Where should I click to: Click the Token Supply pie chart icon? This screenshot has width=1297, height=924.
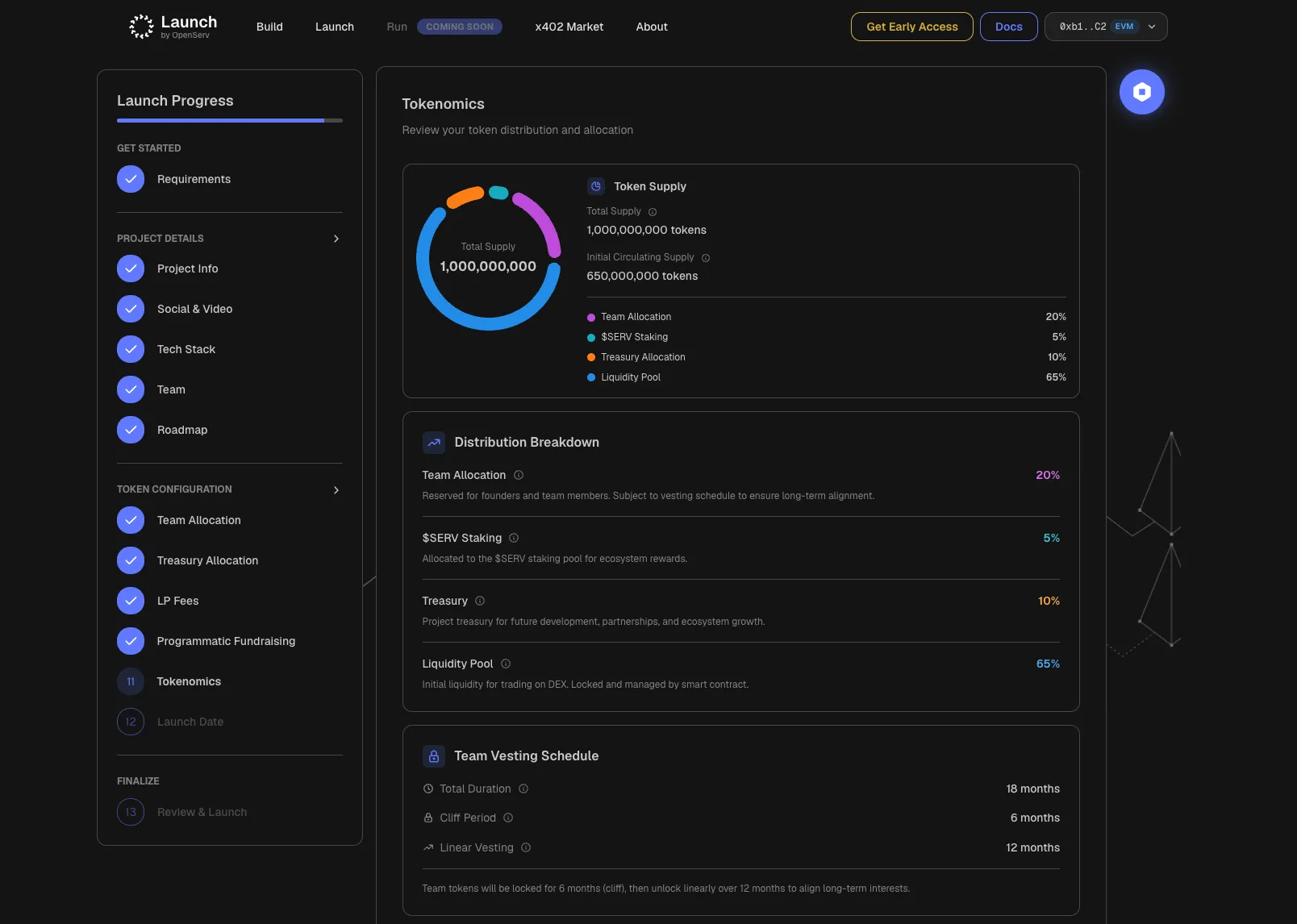pyautogui.click(x=595, y=186)
